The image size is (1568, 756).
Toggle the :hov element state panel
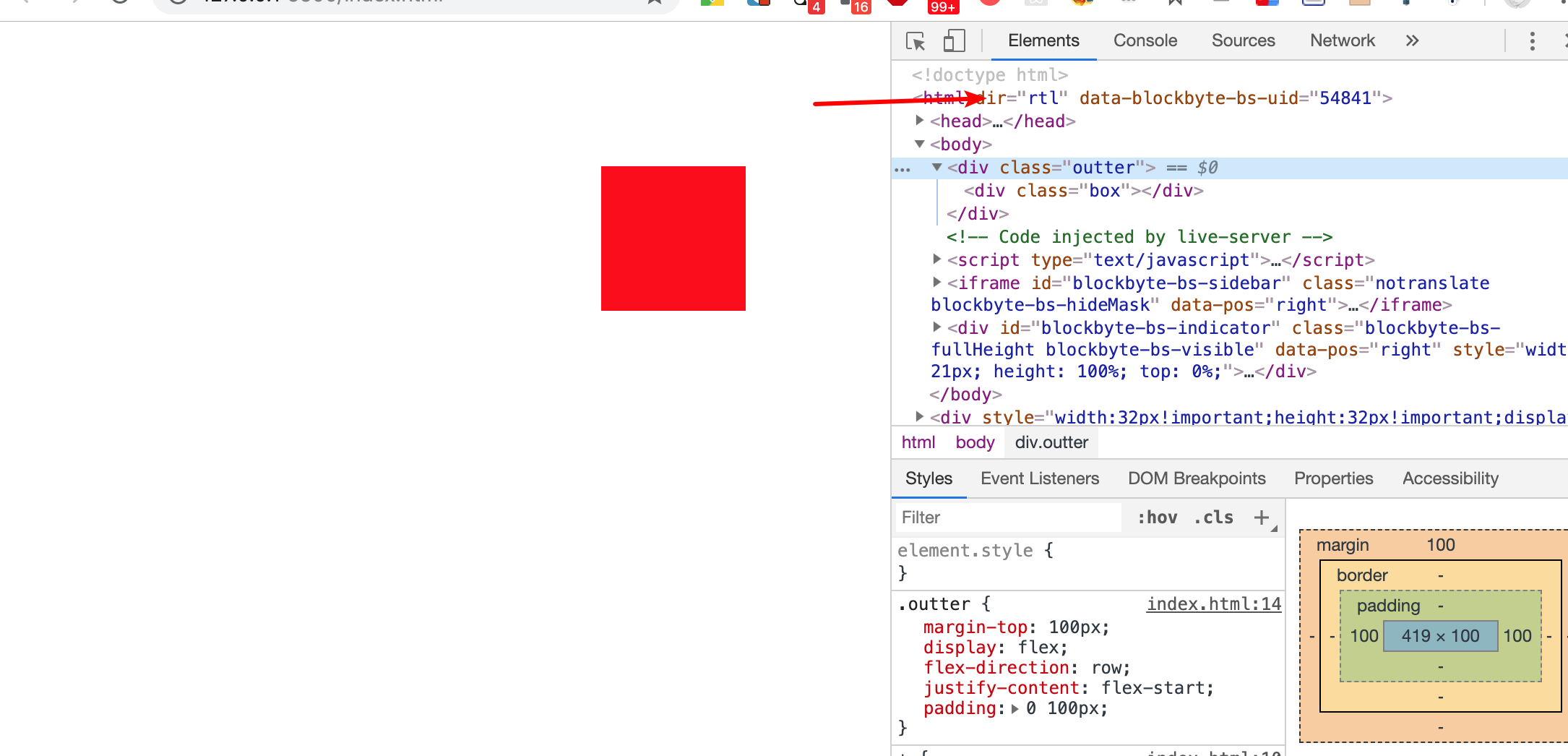point(1158,517)
